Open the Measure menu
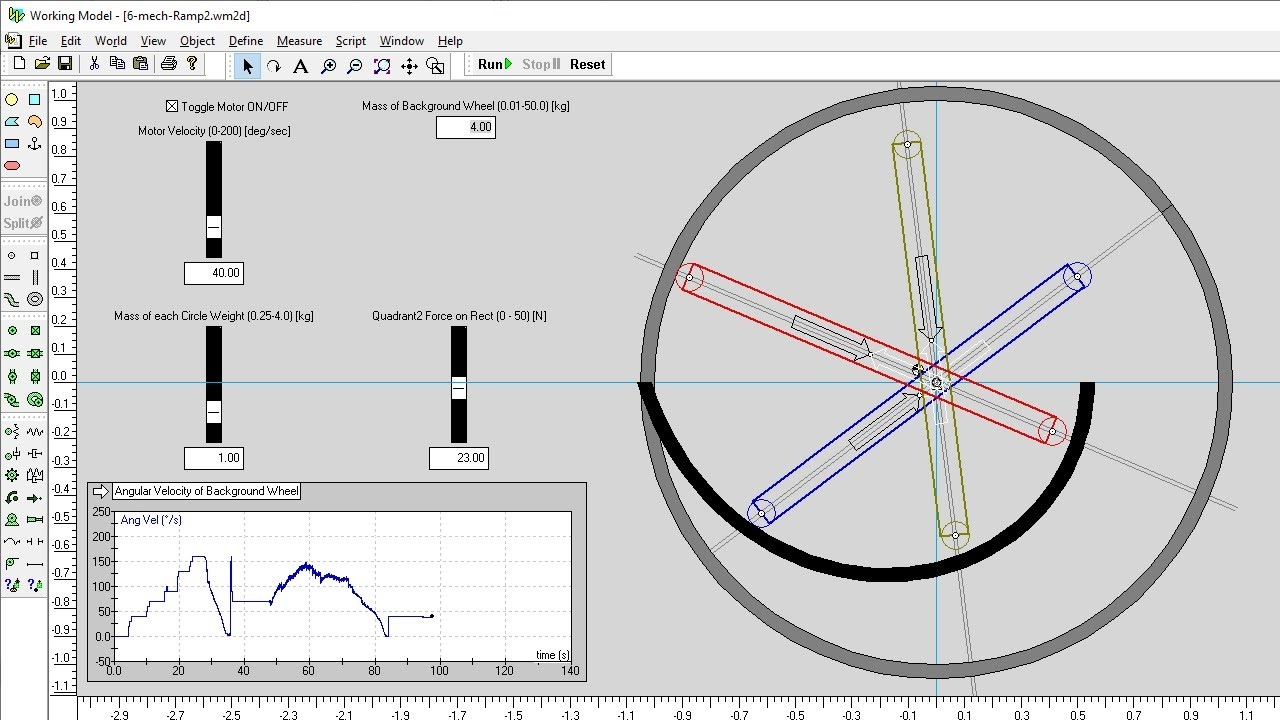 (x=299, y=41)
